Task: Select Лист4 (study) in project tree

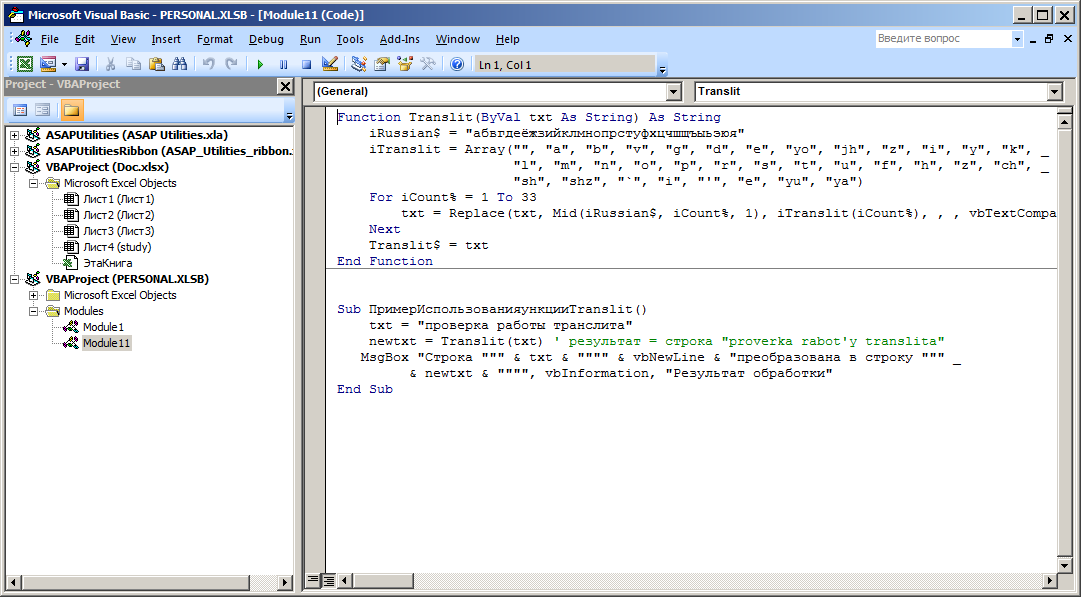Action: point(117,247)
